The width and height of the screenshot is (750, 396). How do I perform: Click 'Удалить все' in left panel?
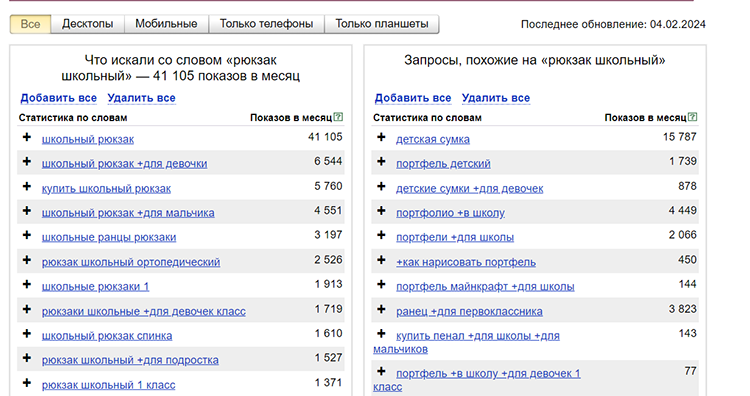[x=141, y=98]
